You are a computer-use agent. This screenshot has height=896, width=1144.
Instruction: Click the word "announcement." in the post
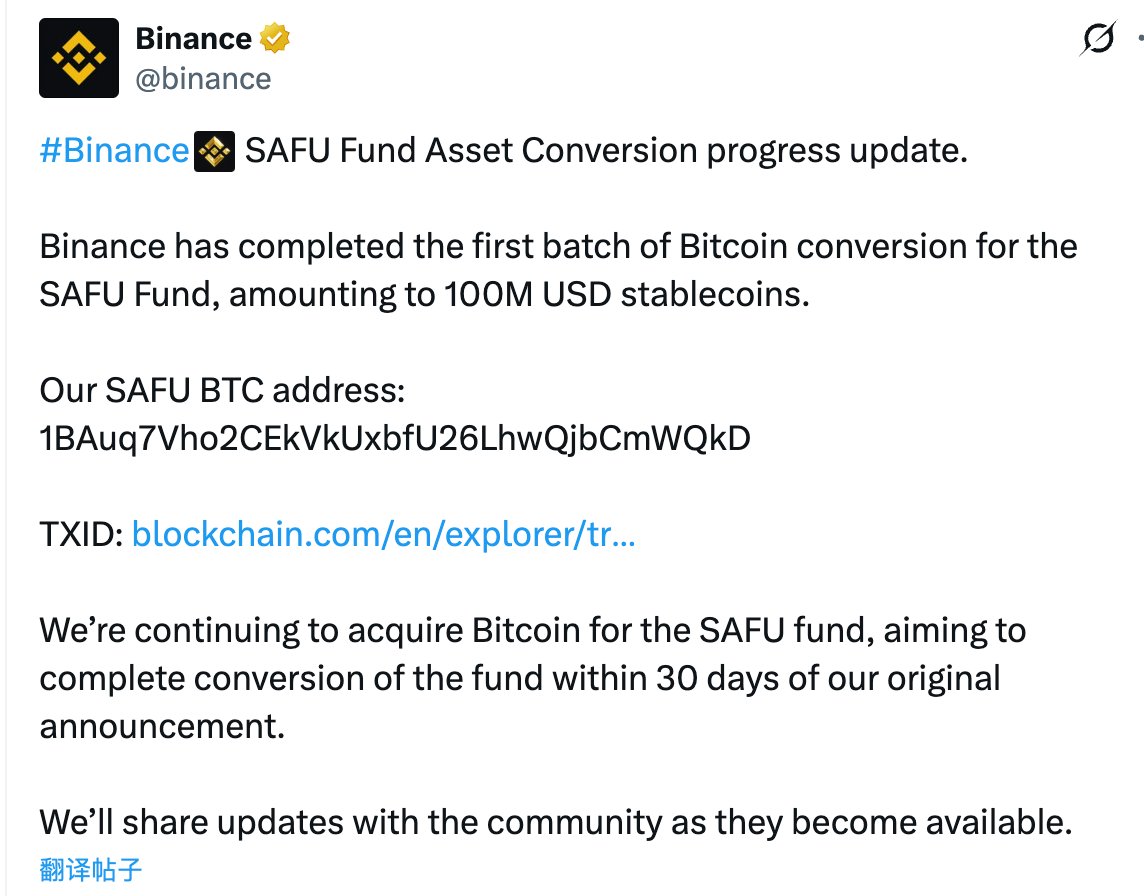(x=162, y=726)
